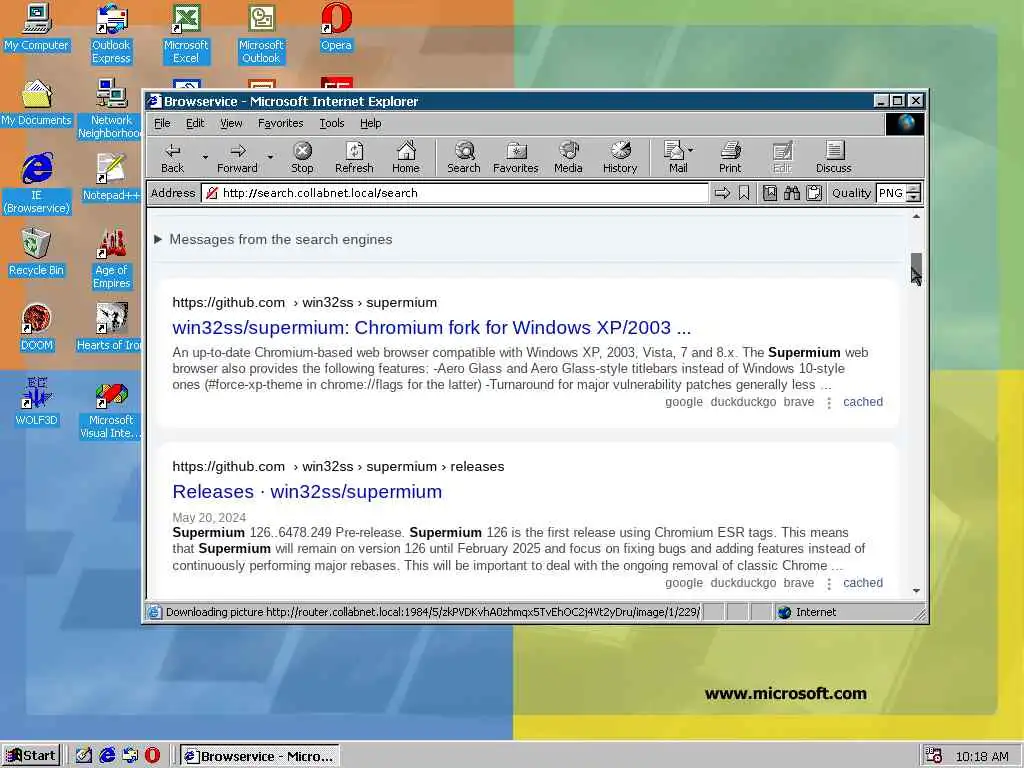Select the My Computer desktop icon
This screenshot has width=1024, height=768.
click(x=37, y=27)
